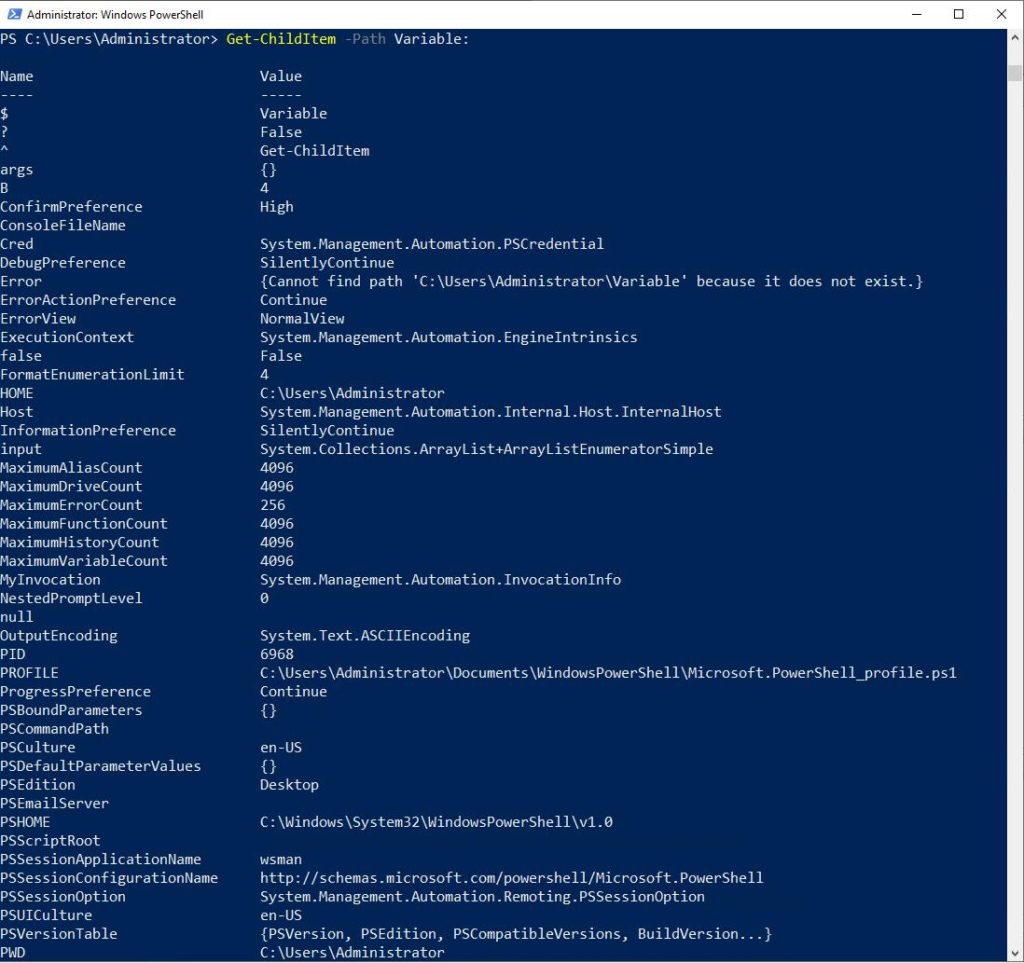Click the PSHOME variable name
The image size is (1024, 963).
(x=25, y=823)
